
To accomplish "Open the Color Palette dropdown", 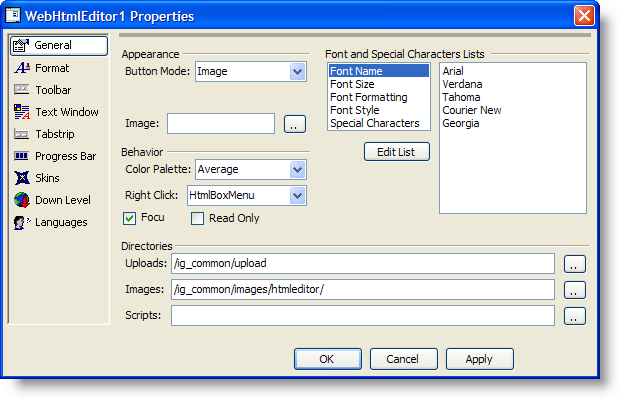I will point(297,170).
